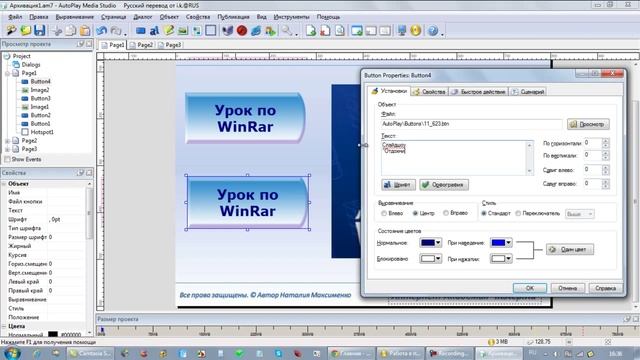Insert a Paragraph object with pencil note icon
Screen dimensions: 640x360
click(x=168, y=31)
